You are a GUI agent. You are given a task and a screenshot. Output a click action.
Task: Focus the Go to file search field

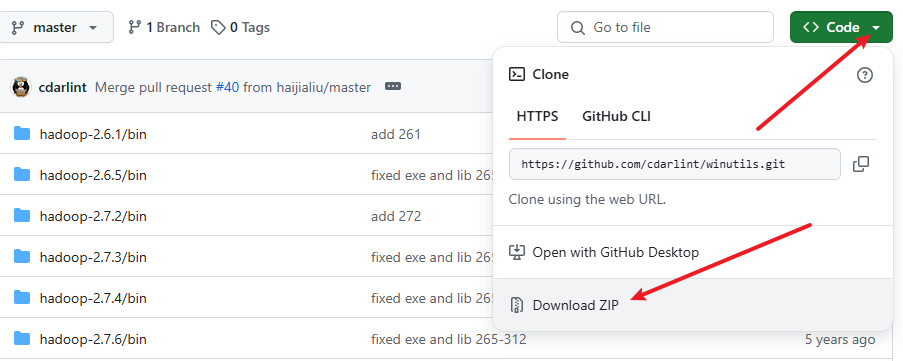tap(665, 27)
